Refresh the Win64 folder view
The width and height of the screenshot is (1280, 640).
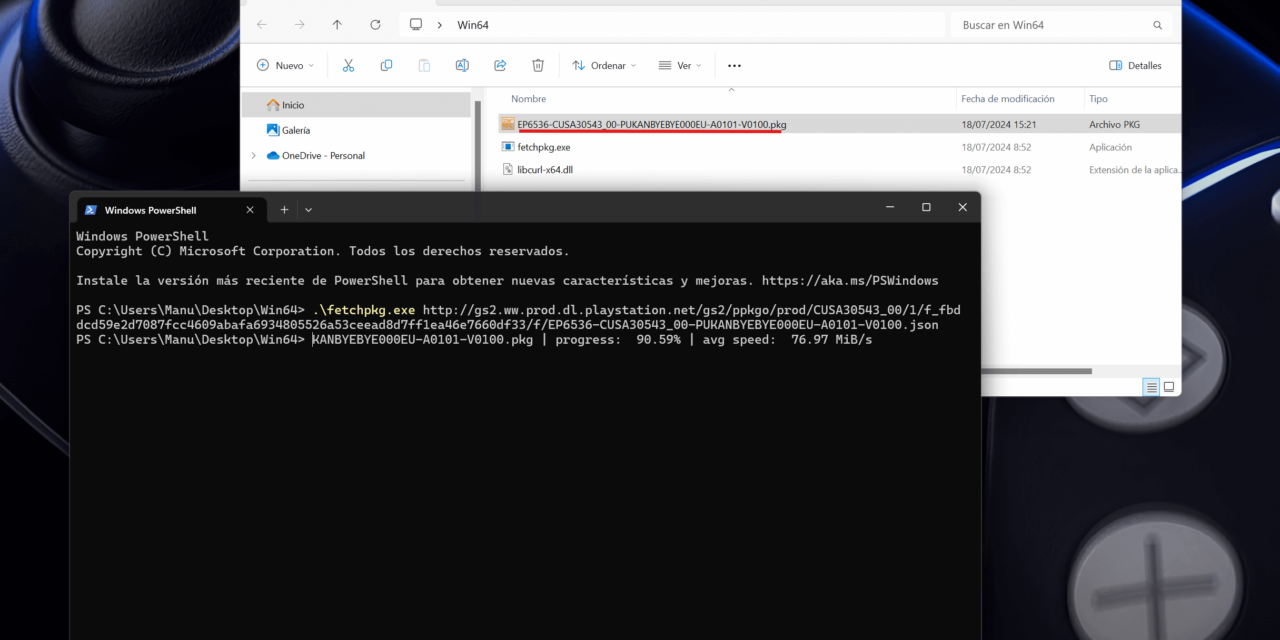[x=375, y=25]
